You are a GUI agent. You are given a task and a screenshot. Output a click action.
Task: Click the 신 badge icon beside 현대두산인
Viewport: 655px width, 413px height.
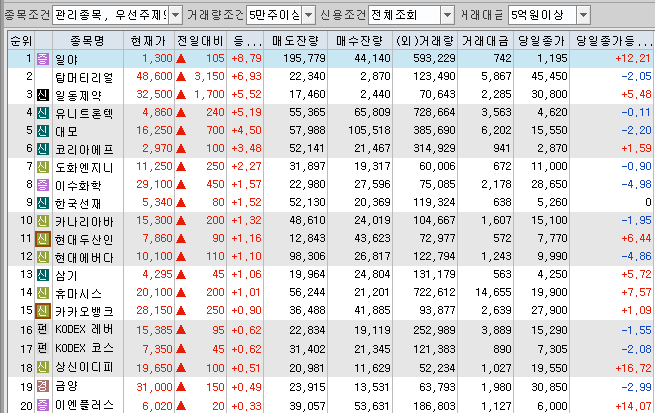(x=43, y=239)
